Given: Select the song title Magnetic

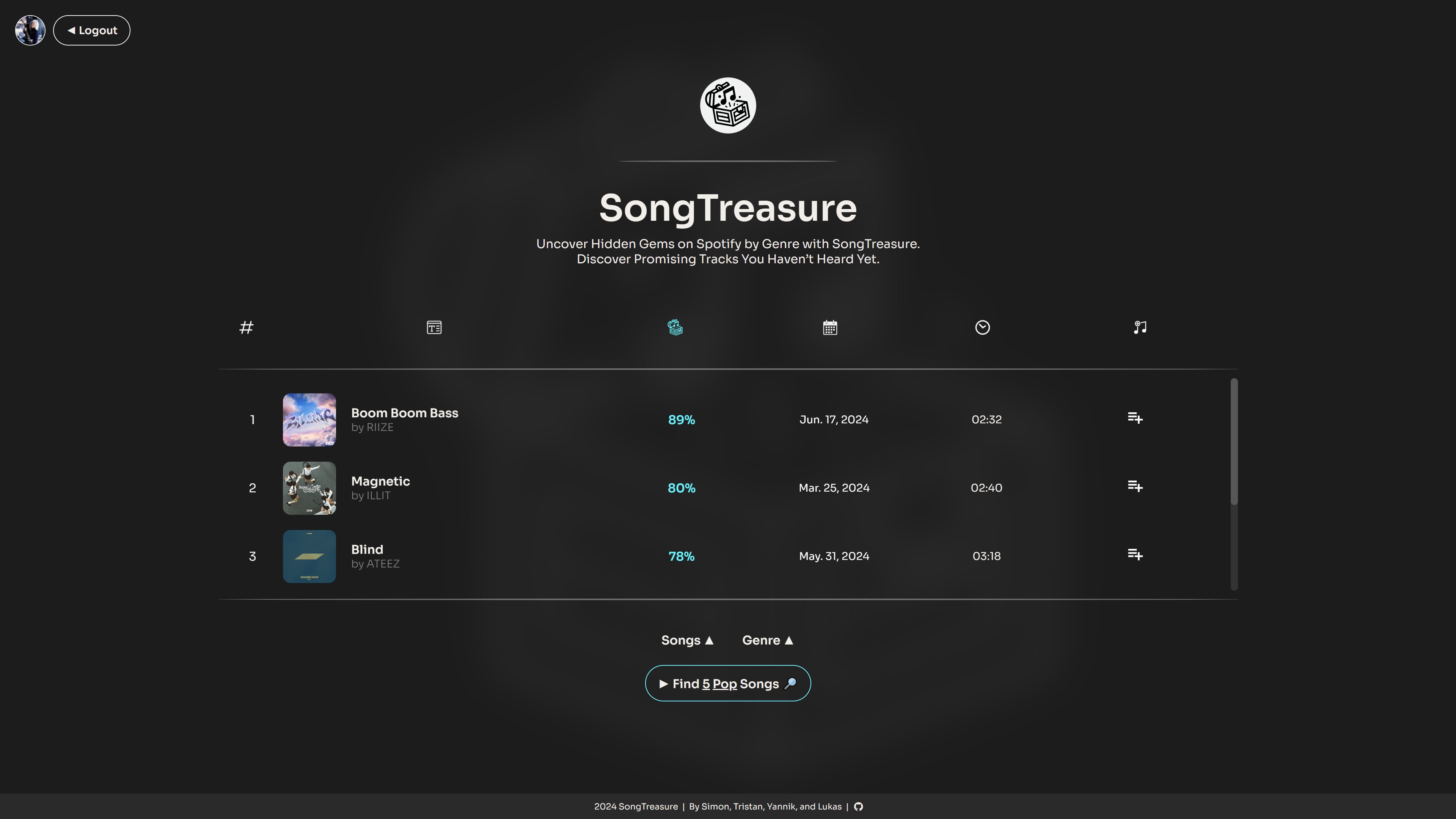Looking at the screenshot, I should pos(380,481).
